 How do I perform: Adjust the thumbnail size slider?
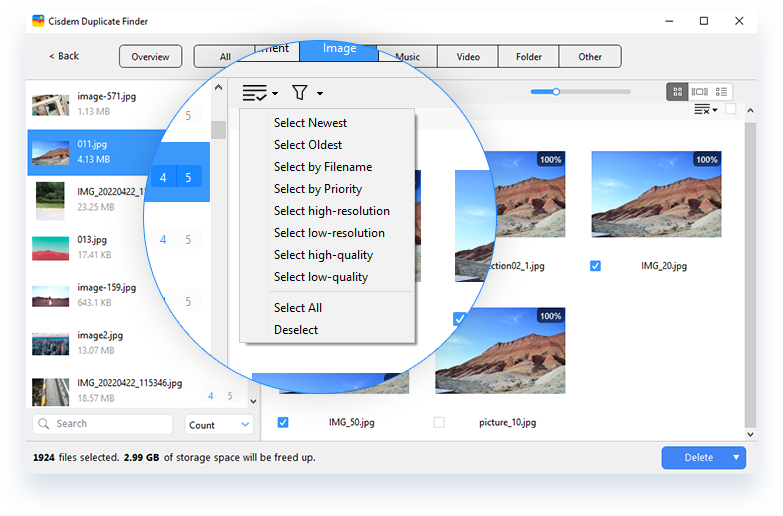coord(556,92)
